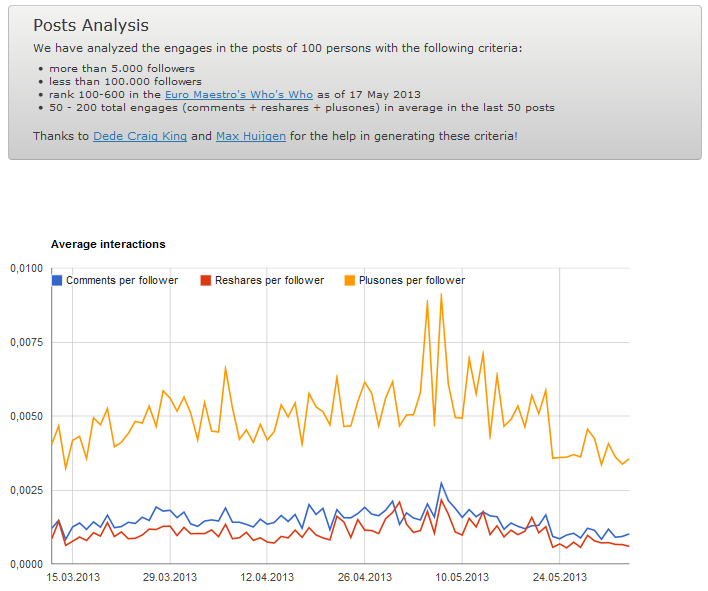
Task: Click the 29.03.2013 date axis label
Action: click(170, 577)
